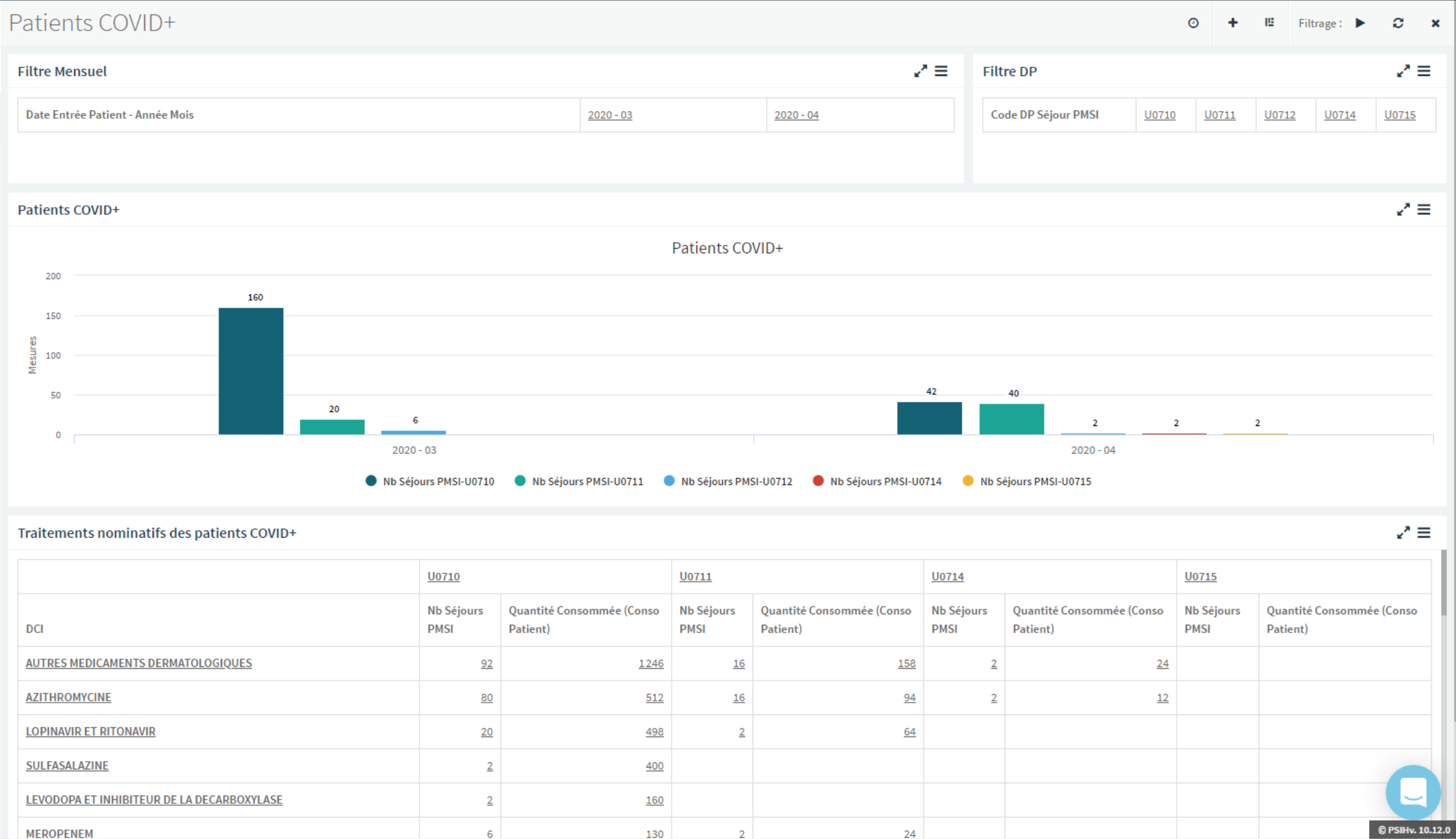The height and width of the screenshot is (839, 1456).
Task: Click the plus icon to add widget
Action: [1233, 23]
